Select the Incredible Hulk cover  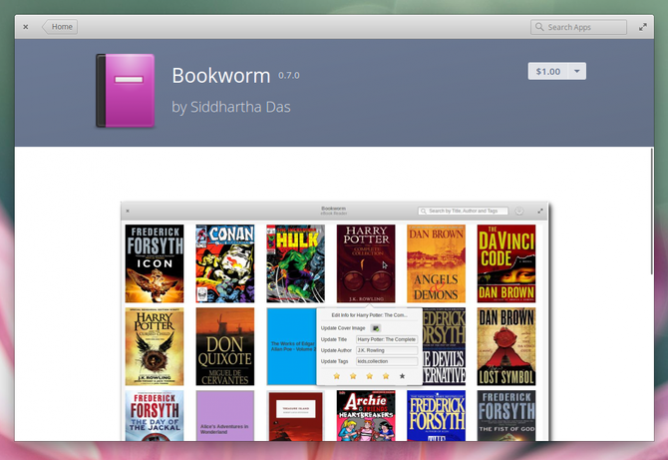point(295,263)
